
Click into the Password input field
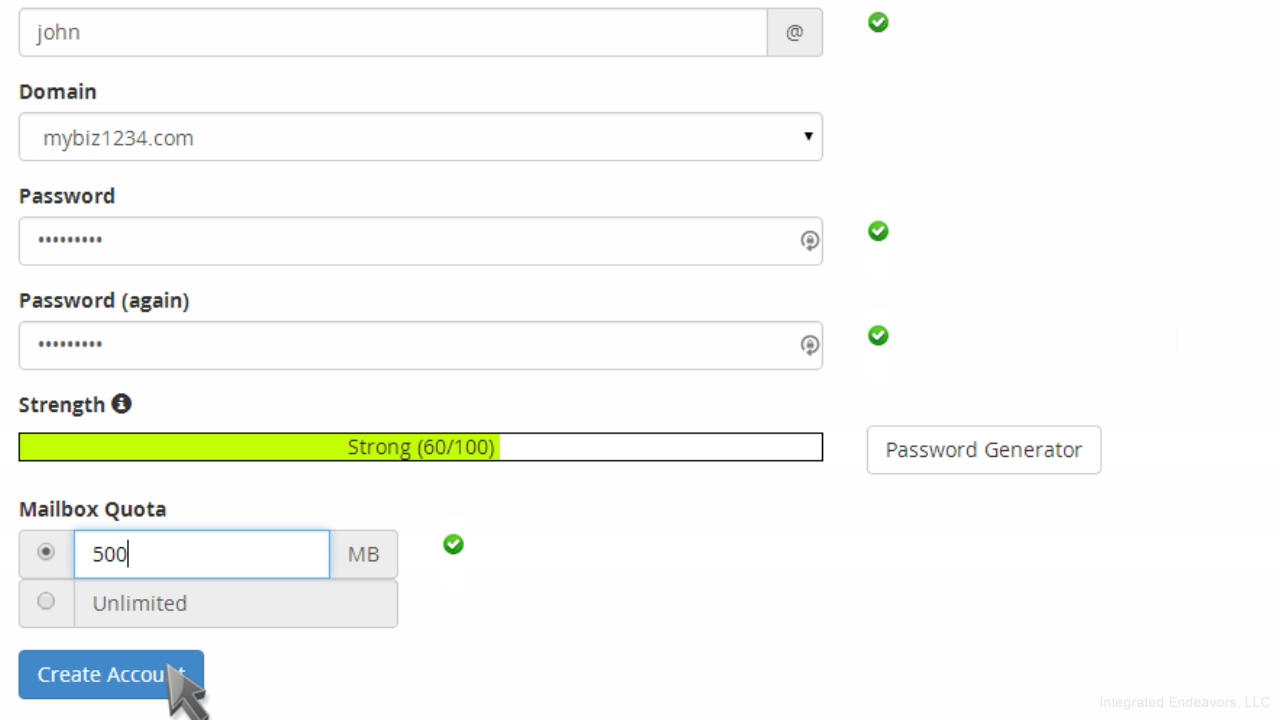[400, 241]
